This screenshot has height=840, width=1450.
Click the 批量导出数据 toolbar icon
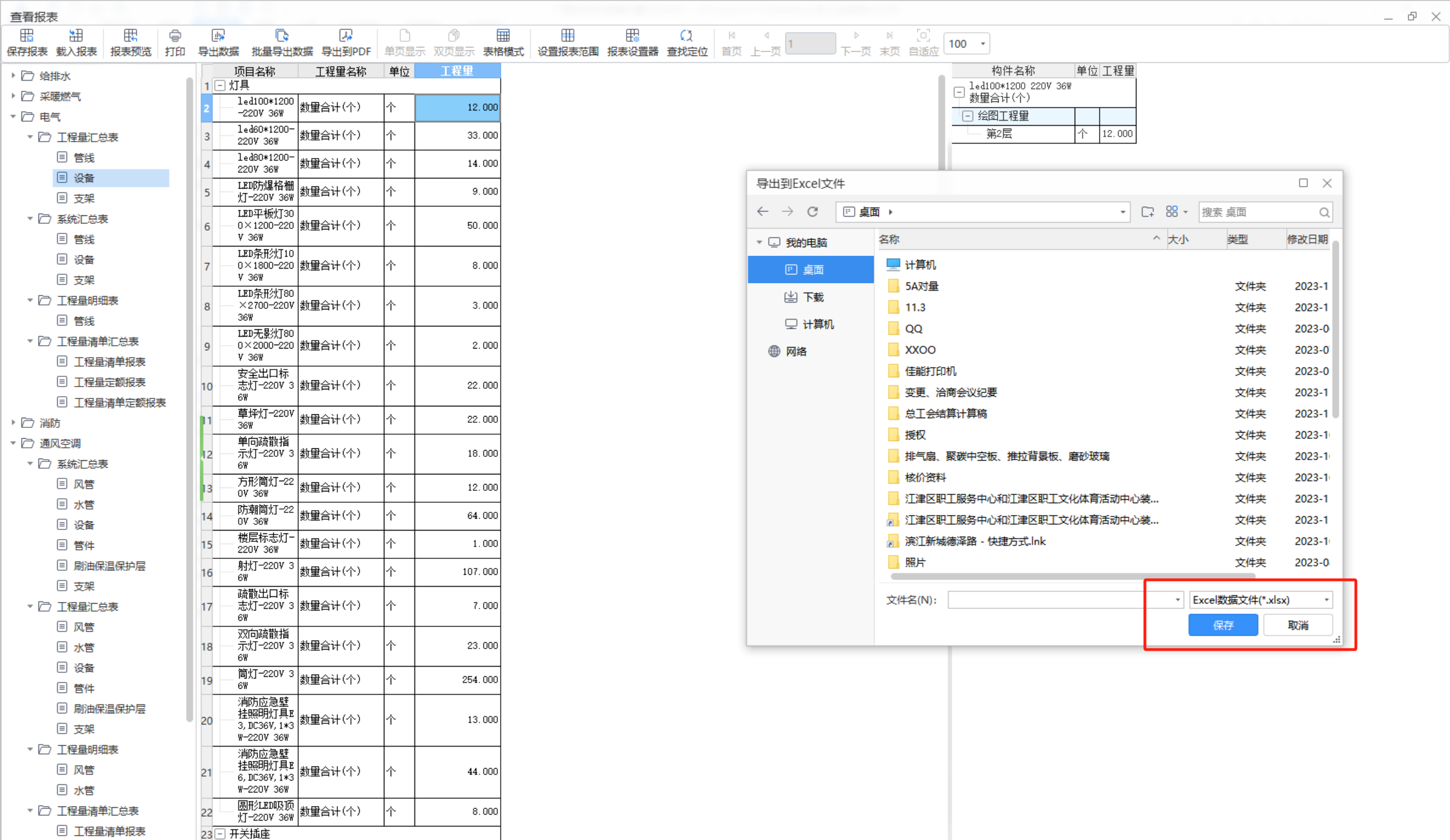(282, 43)
